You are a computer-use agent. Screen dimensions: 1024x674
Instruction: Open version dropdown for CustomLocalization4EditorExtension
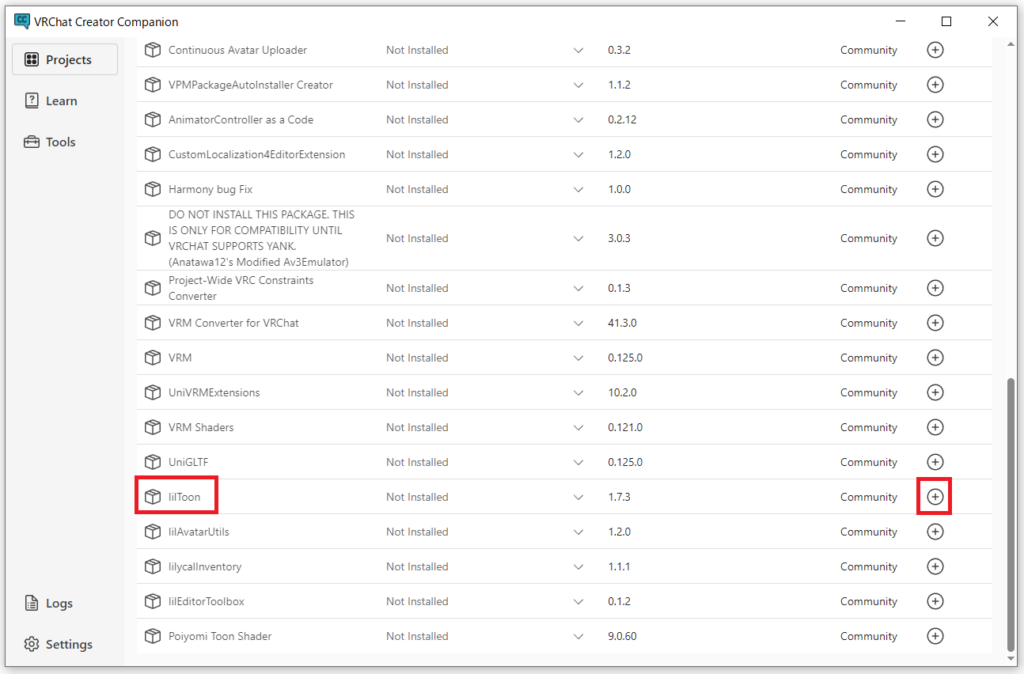point(578,154)
